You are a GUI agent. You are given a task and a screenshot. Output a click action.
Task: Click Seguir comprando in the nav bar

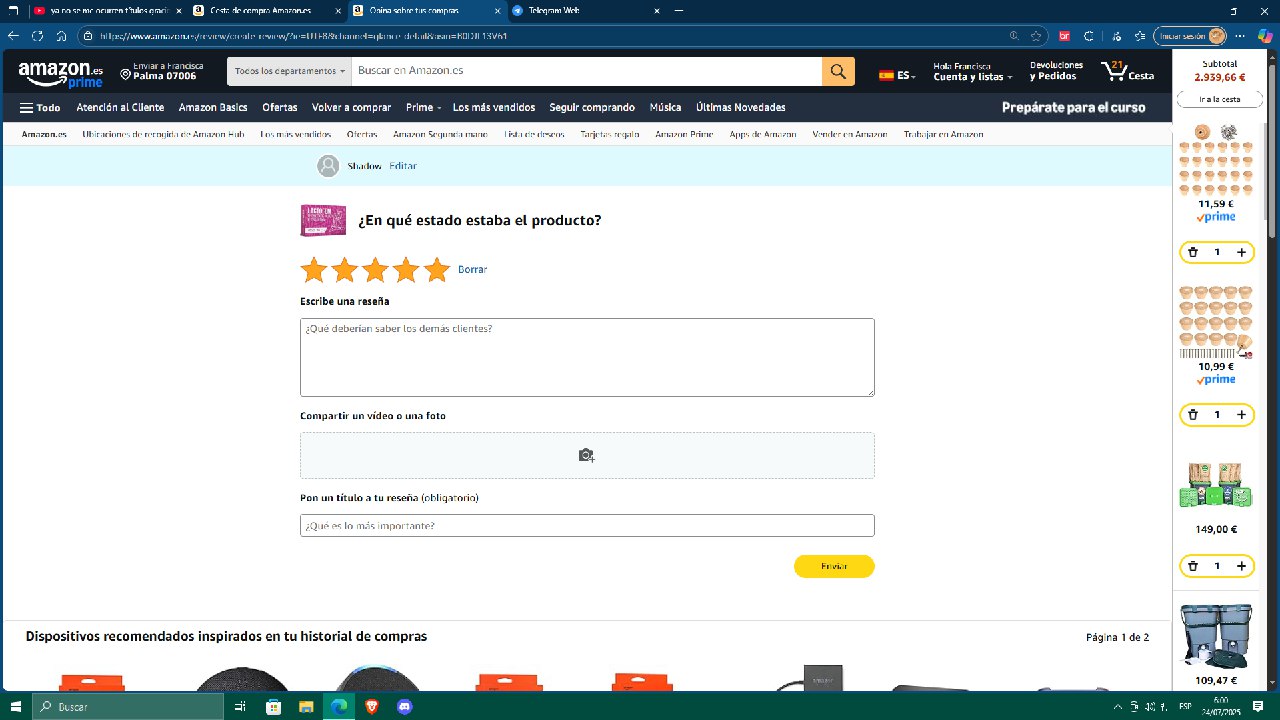click(592, 107)
